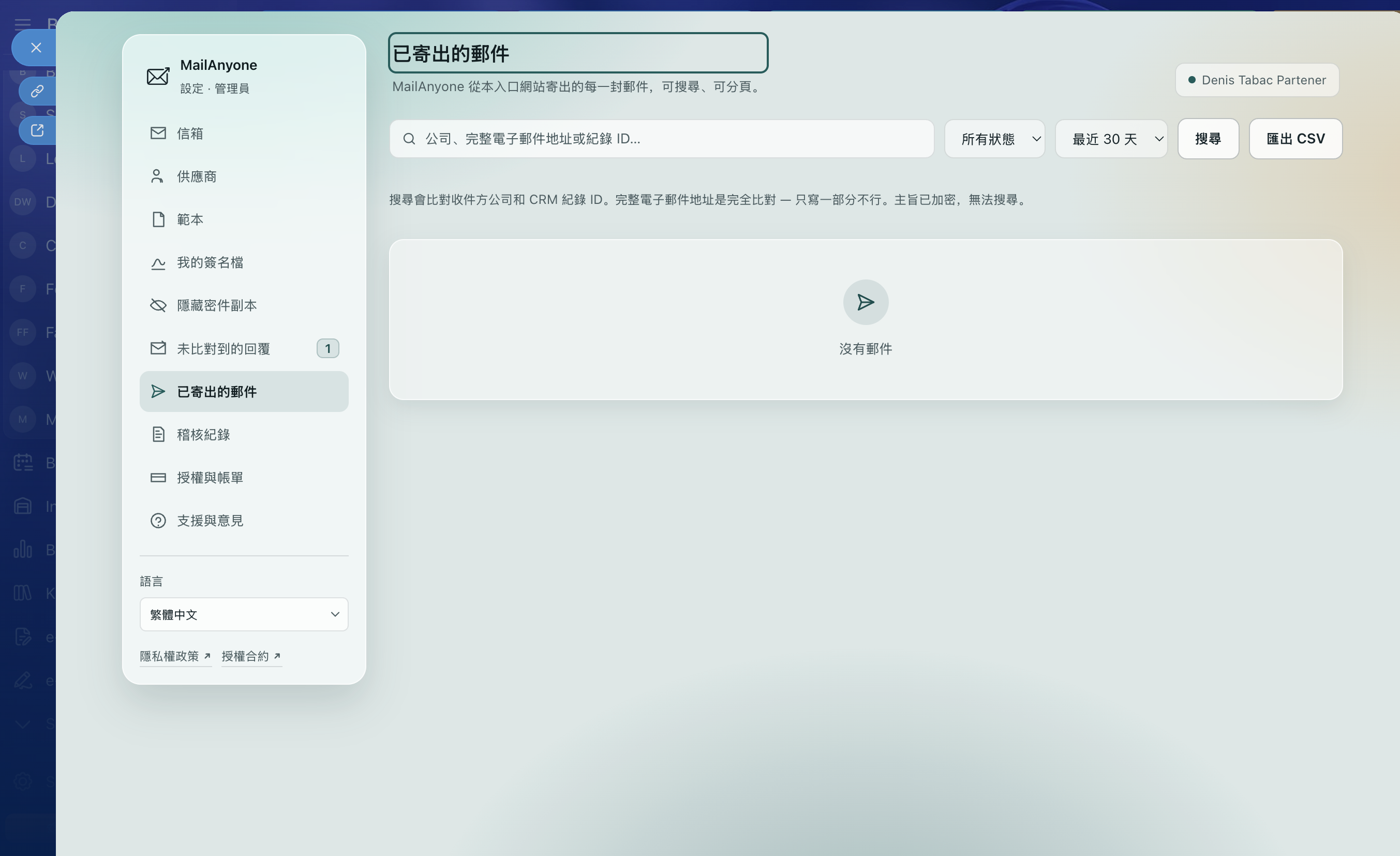Image resolution: width=1400 pixels, height=856 pixels.
Task: Focus the company, email or record ID search field
Action: (x=661, y=139)
